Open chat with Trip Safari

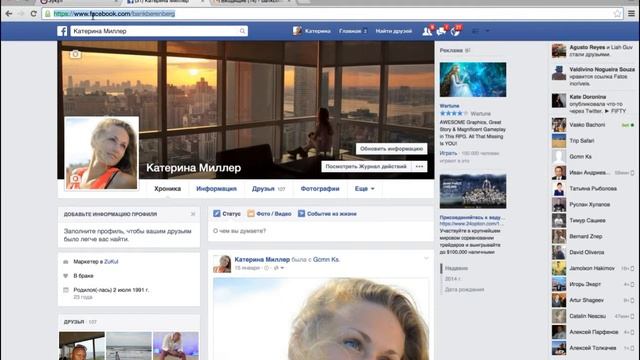click(x=593, y=141)
